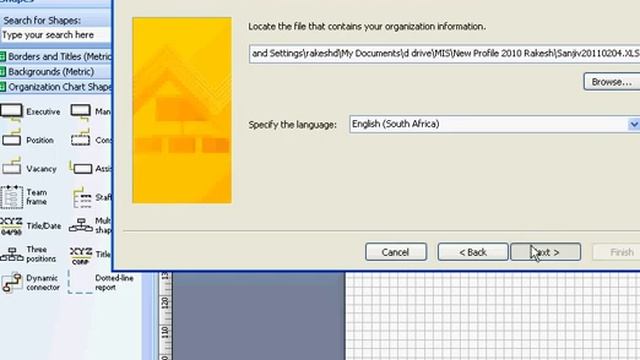The width and height of the screenshot is (640, 360).
Task: Select the Executive shape icon
Action: [11, 113]
